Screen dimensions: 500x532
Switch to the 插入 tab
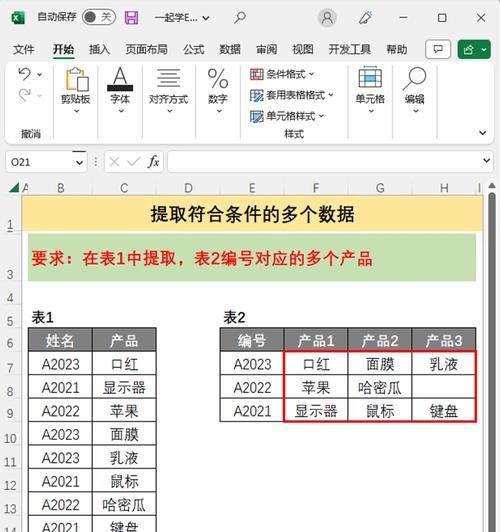[x=99, y=50]
